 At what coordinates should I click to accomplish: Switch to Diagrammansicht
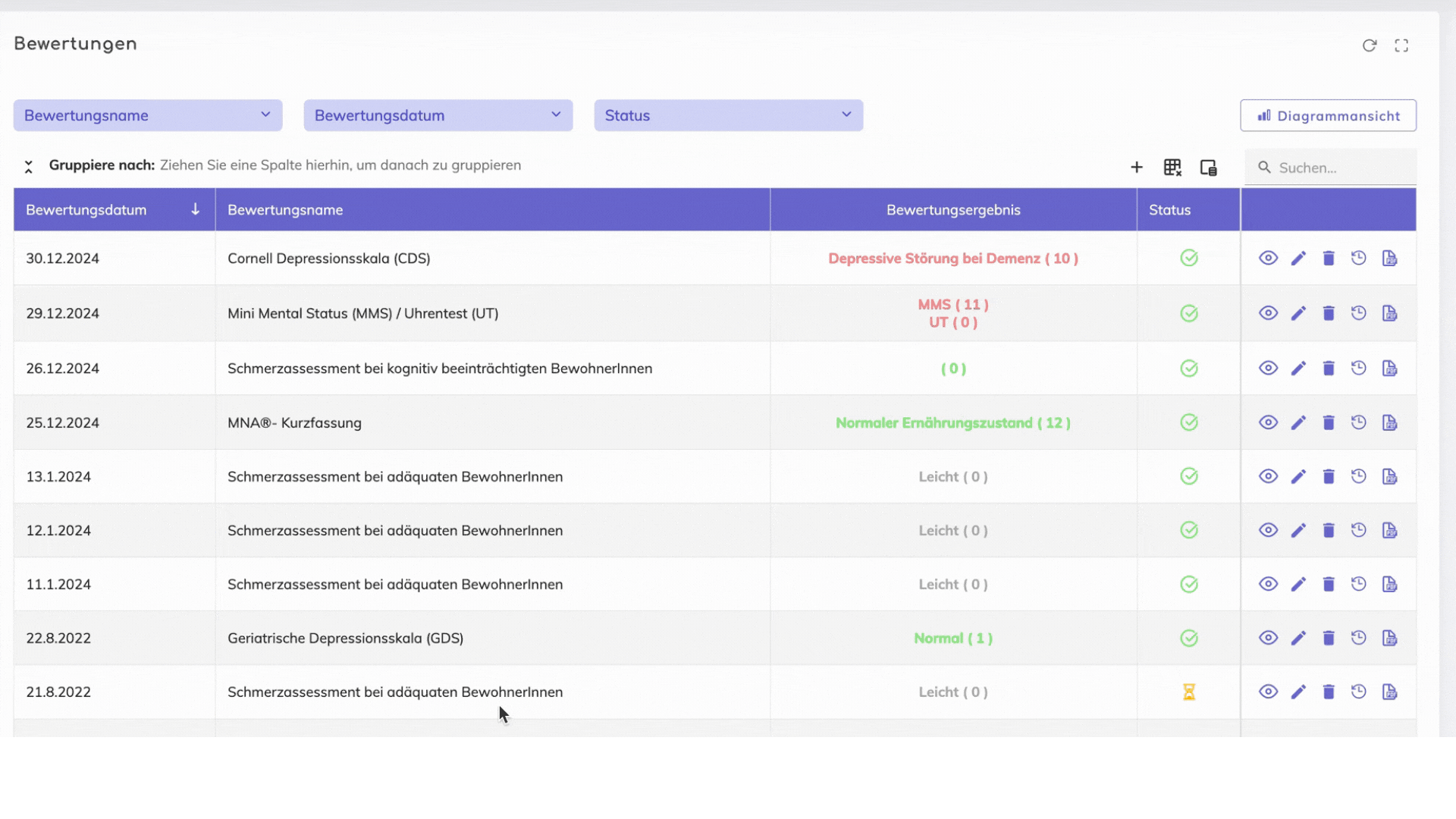1328,116
